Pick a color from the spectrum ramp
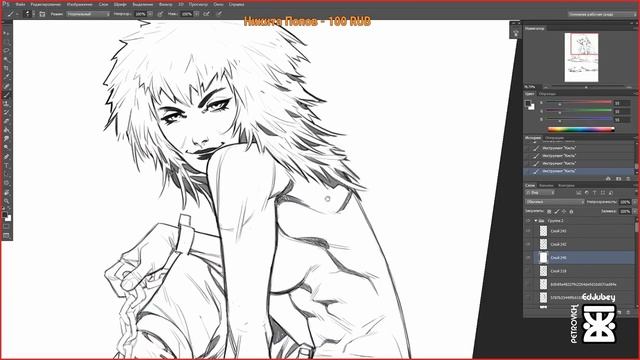Viewport: 640px width, 360px height. (x=581, y=129)
